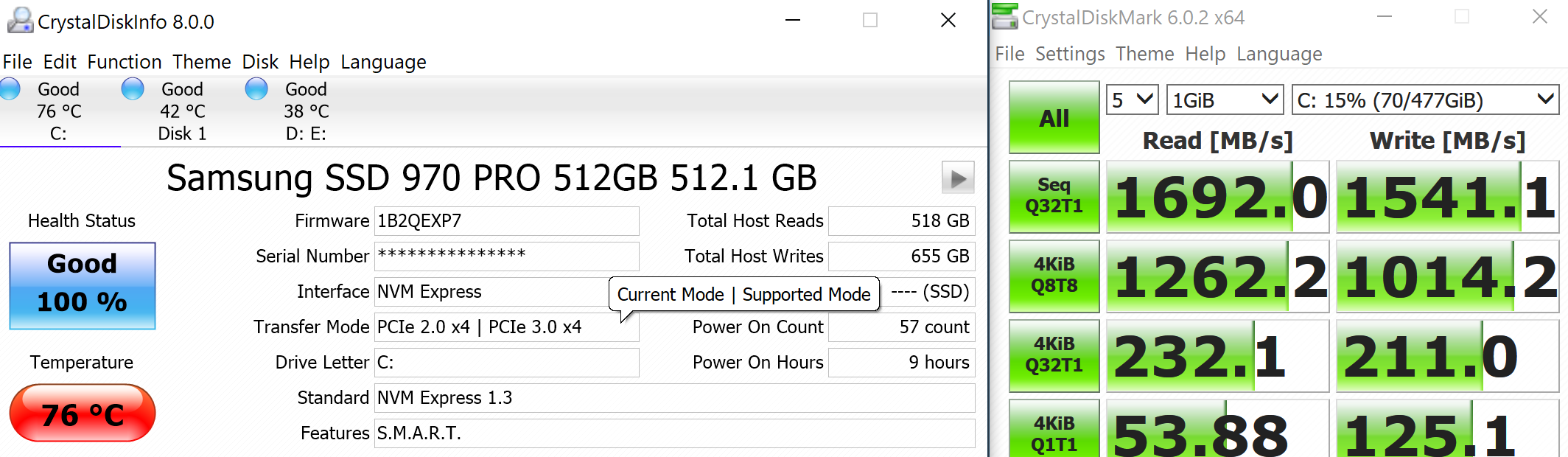Open the Disk menu
1568x457 pixels.
260,62
